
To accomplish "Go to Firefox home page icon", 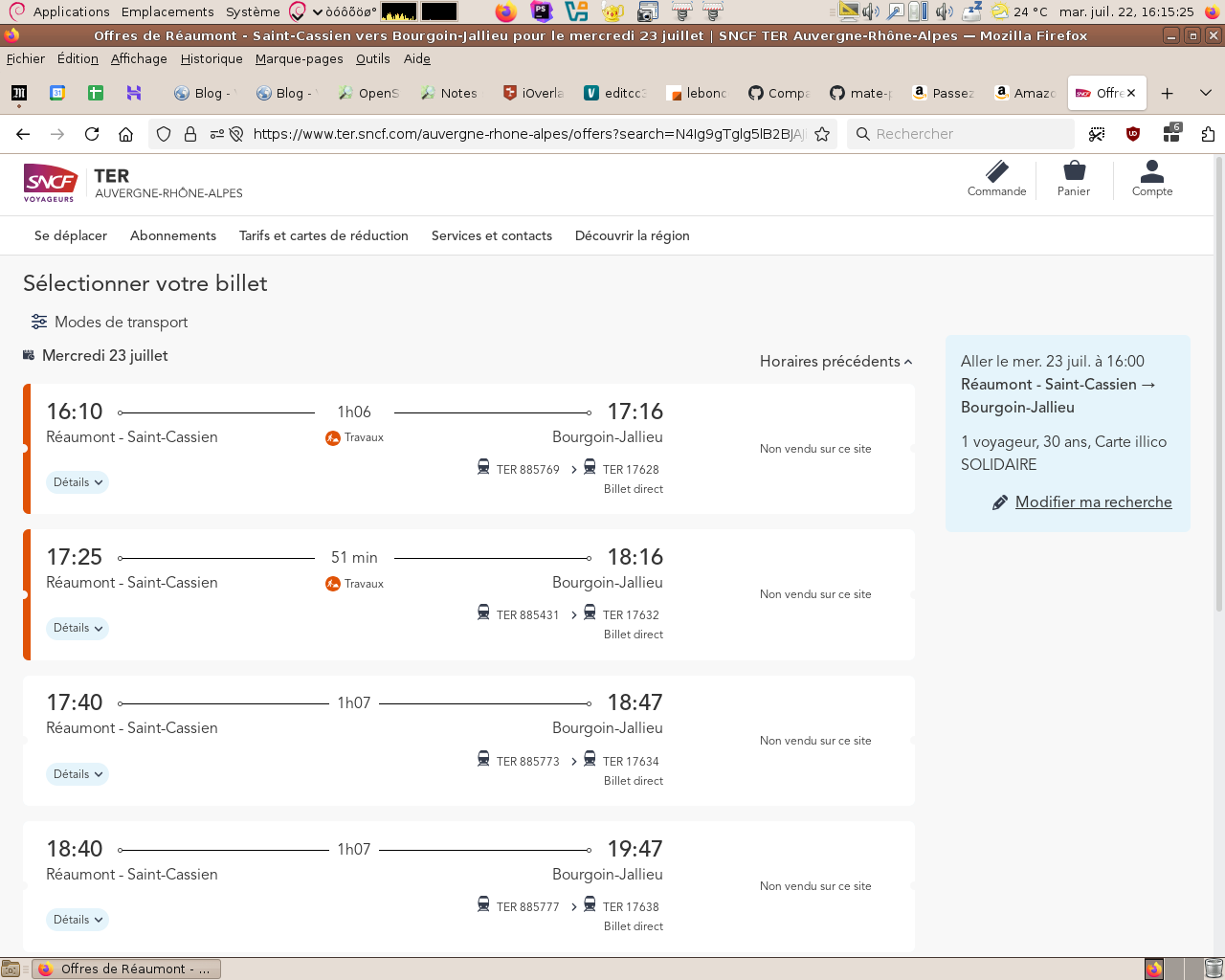I will pos(125,134).
